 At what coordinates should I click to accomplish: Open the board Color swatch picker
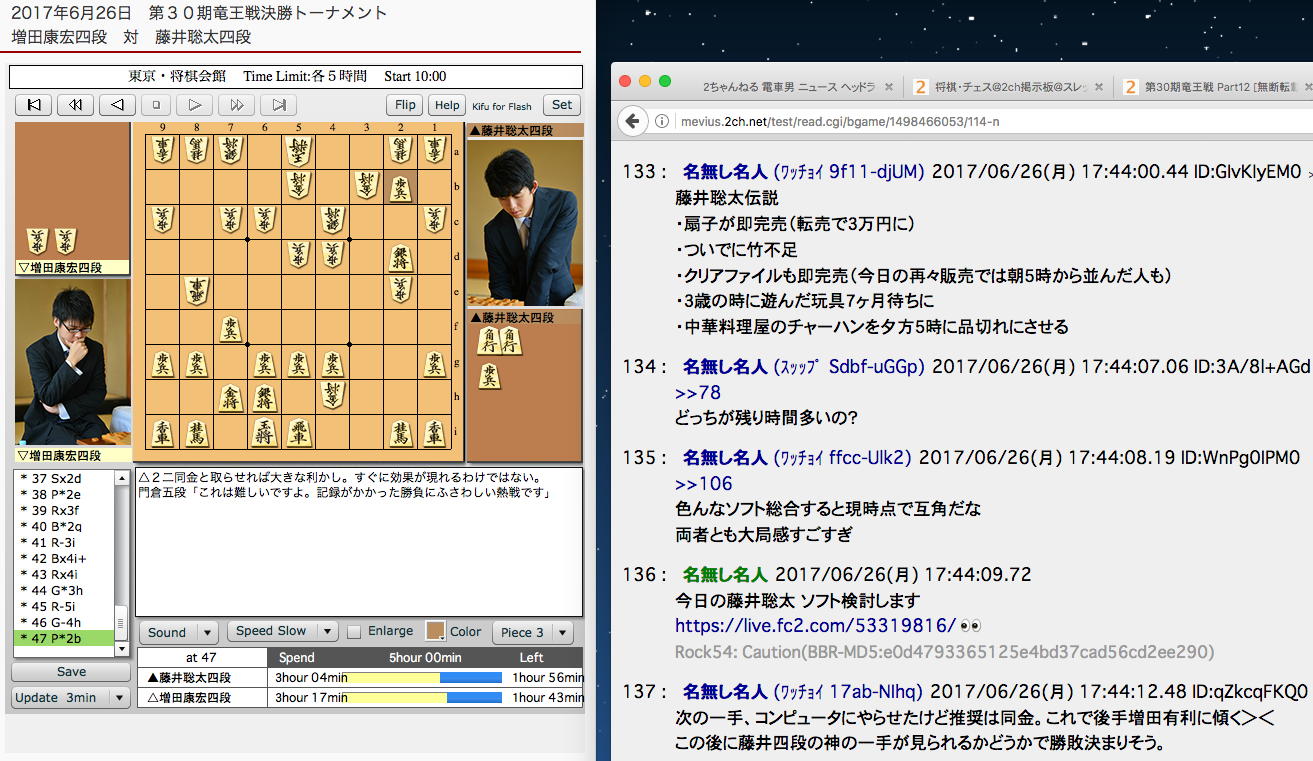(x=435, y=632)
